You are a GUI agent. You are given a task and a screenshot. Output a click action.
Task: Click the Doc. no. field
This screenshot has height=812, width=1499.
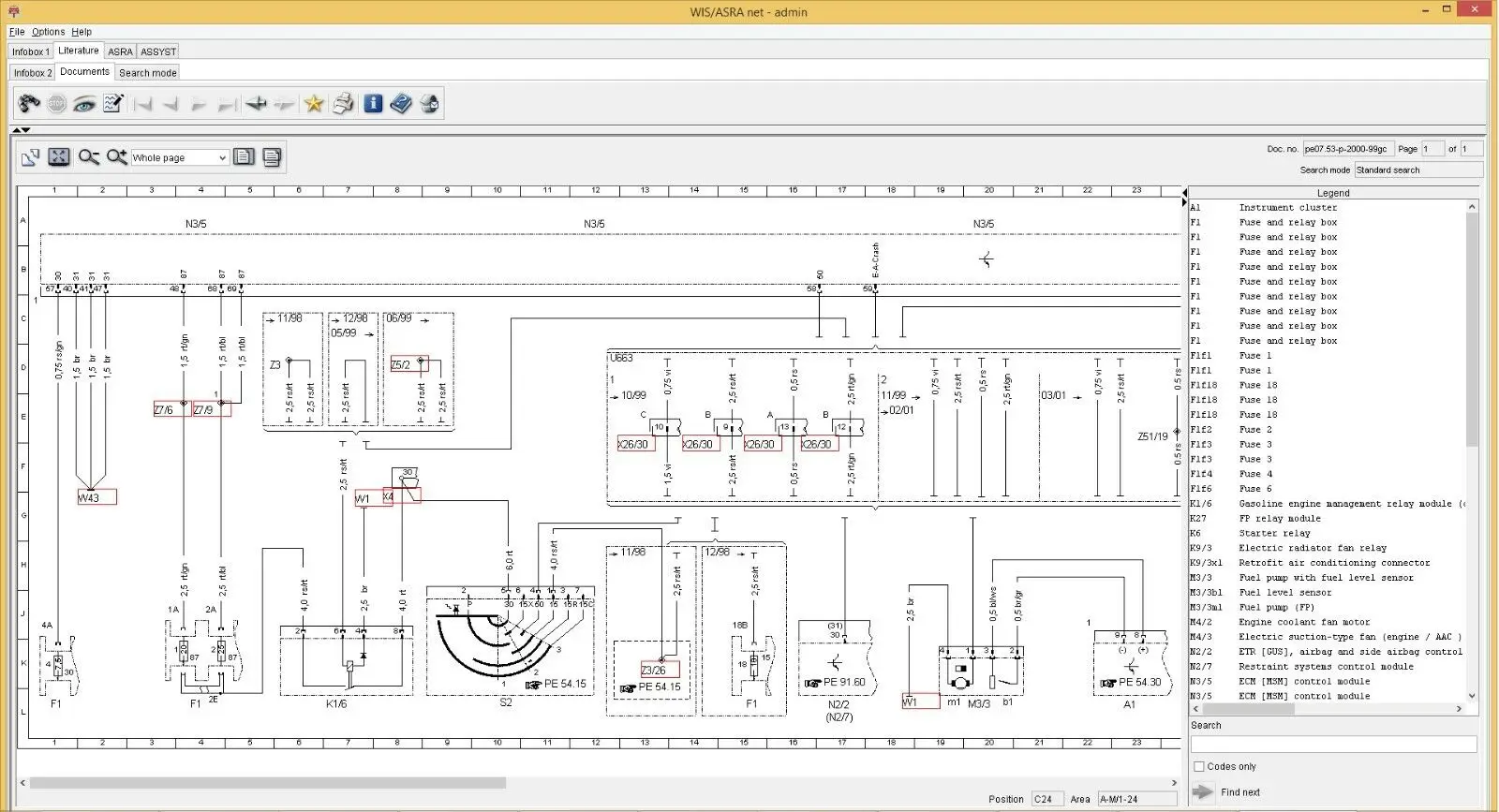(x=1347, y=149)
